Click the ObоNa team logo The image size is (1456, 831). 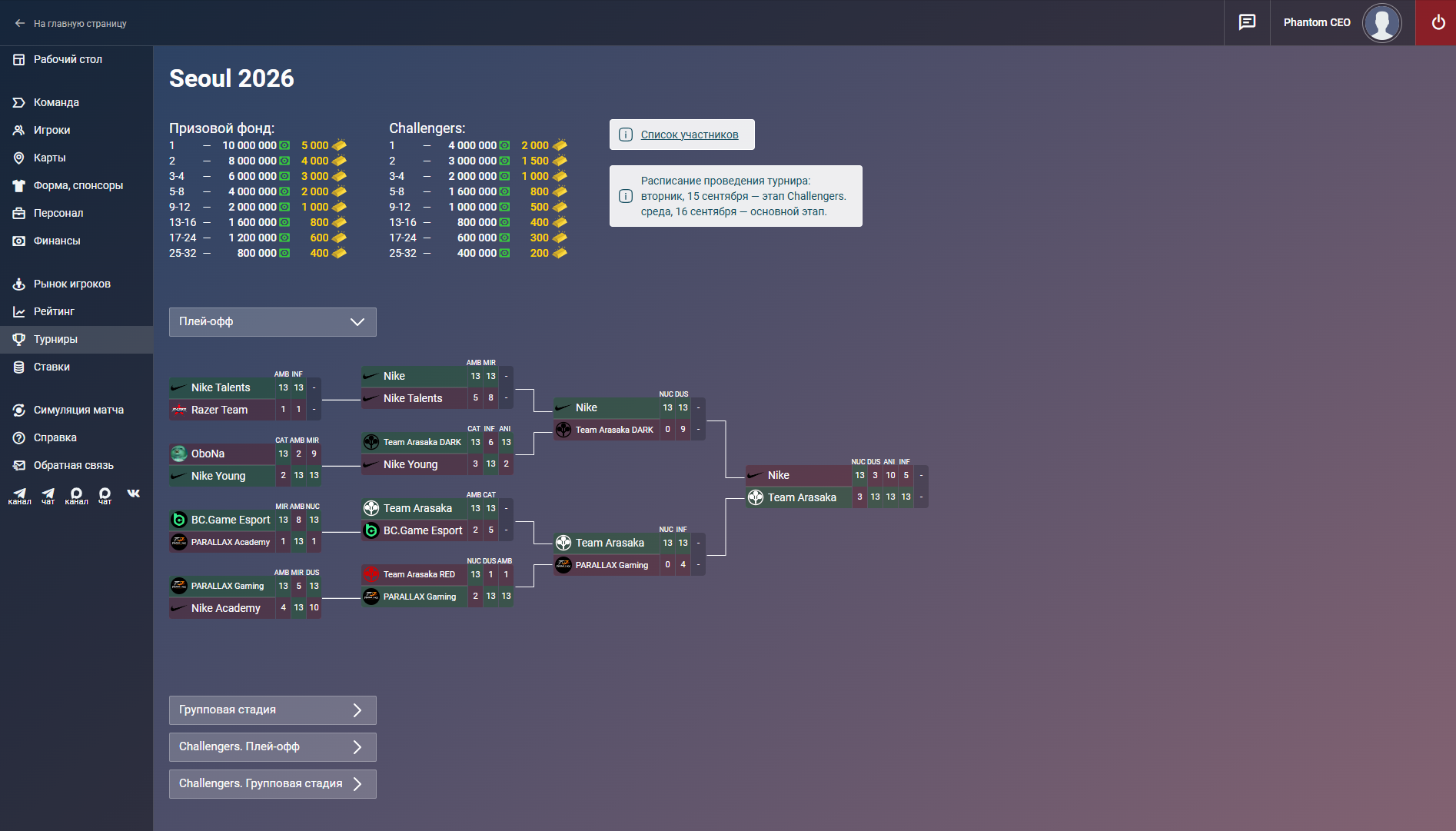coord(179,454)
